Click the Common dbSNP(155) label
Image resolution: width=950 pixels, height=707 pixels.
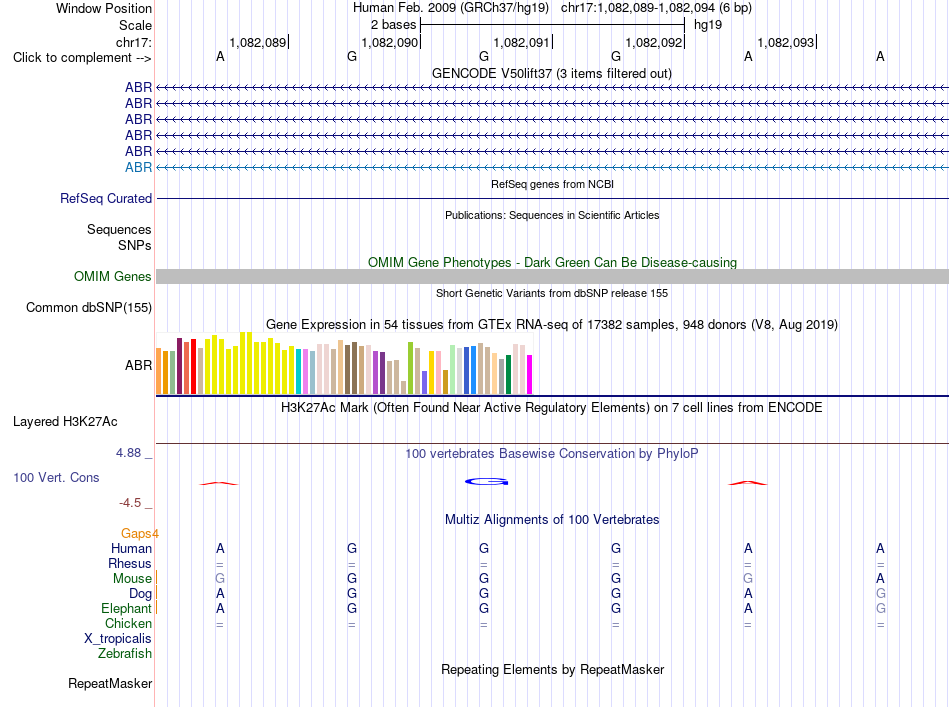coord(88,308)
